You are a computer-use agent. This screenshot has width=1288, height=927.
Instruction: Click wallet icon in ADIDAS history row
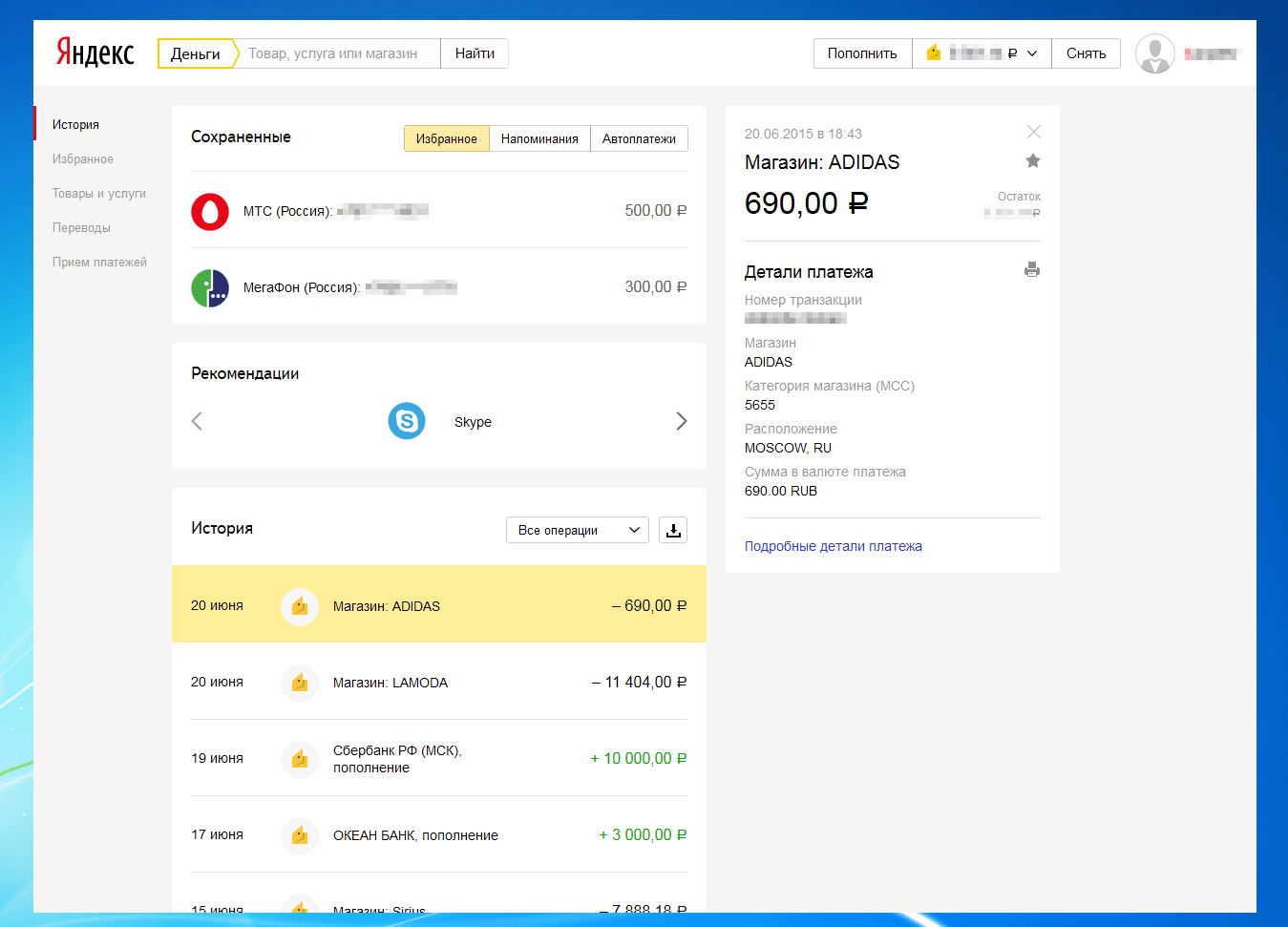coord(300,606)
